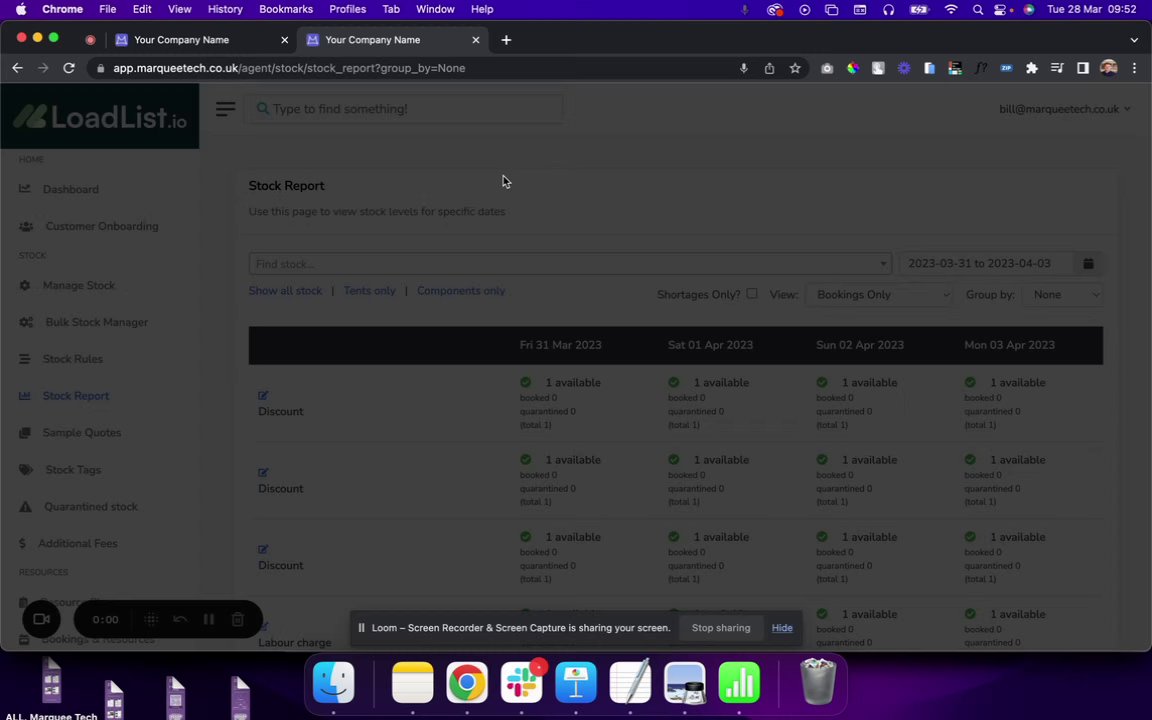
Task: Click Fri 31 Mar 2023 column header
Action: (561, 345)
